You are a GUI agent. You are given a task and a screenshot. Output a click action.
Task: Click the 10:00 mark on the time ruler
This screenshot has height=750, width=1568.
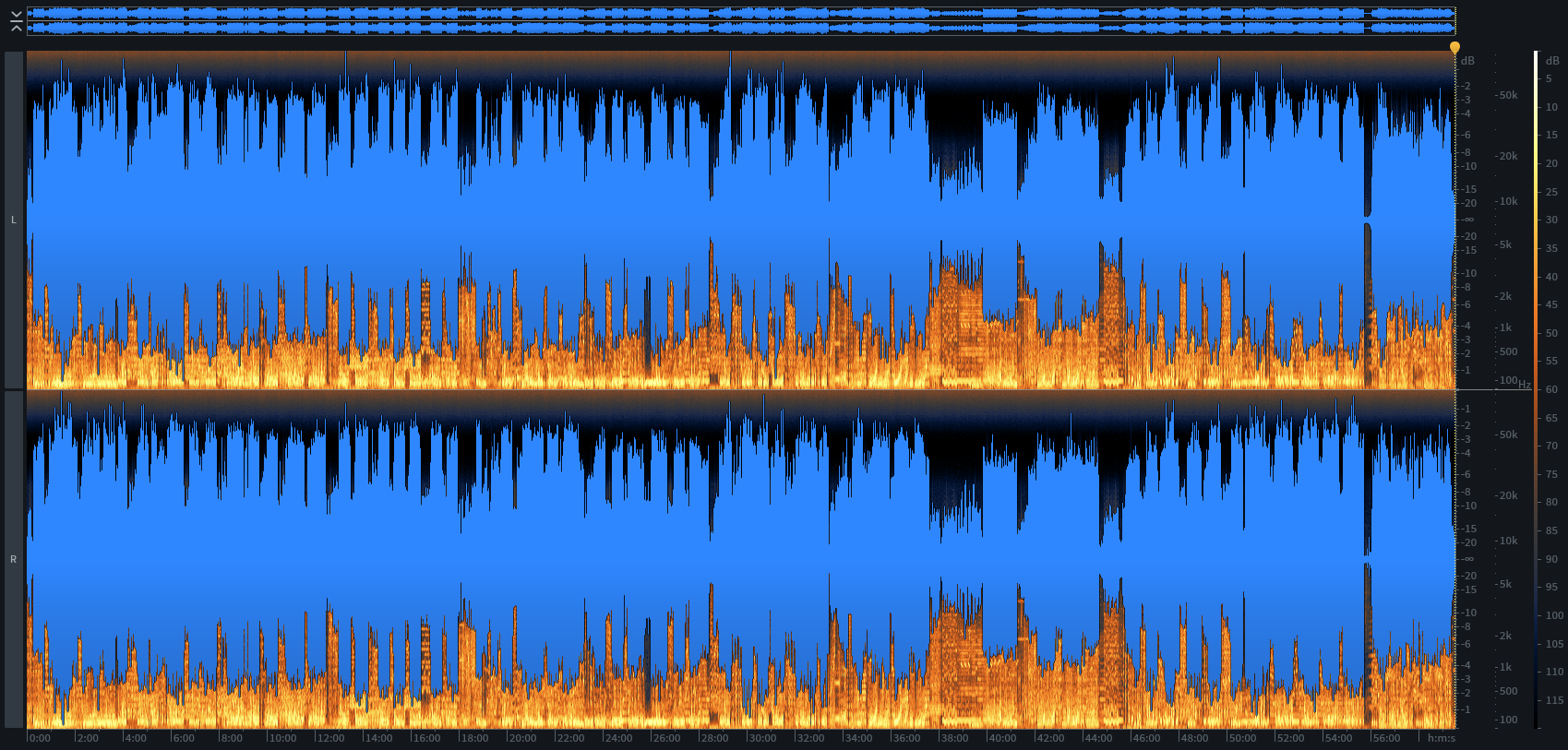(x=282, y=738)
